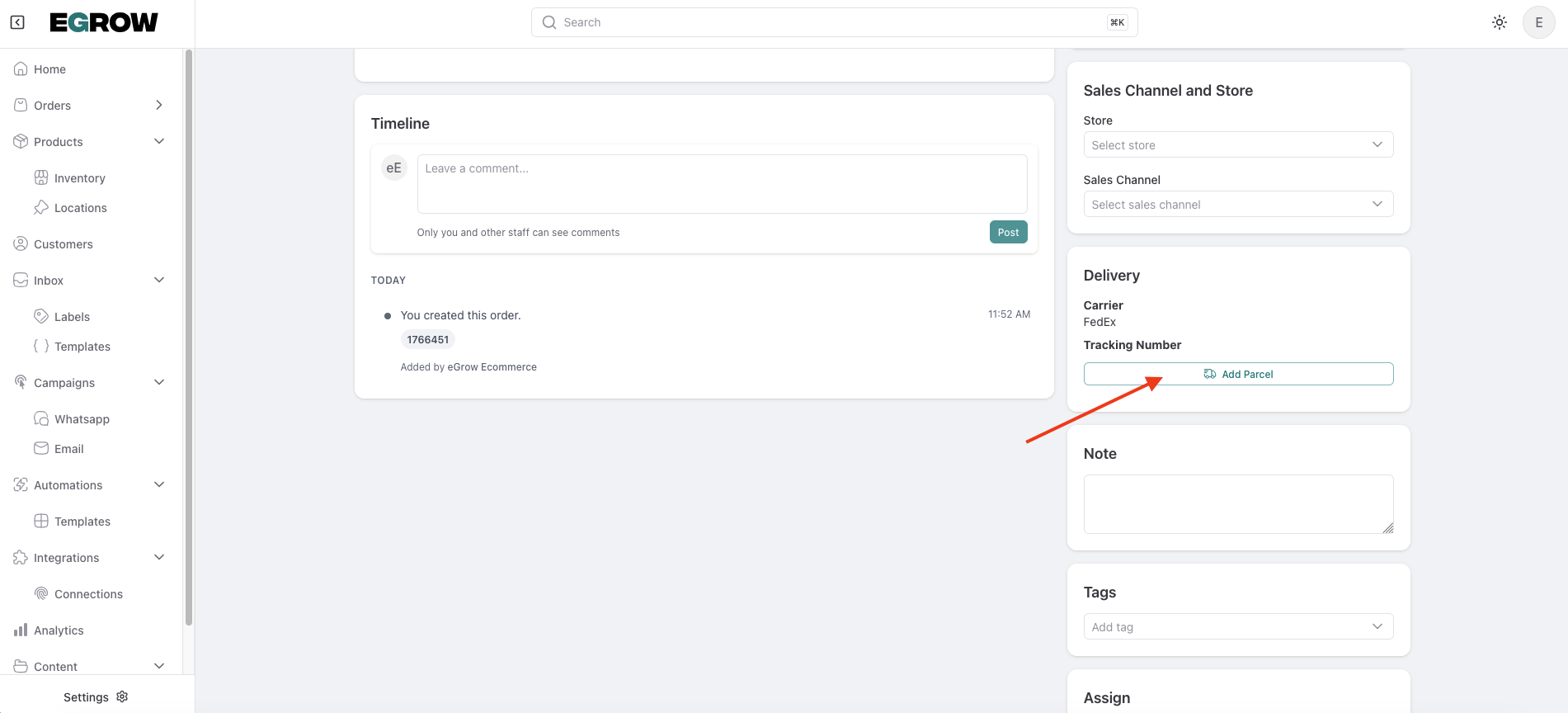The image size is (1568, 713).
Task: Post the timeline comment
Action: click(1008, 233)
